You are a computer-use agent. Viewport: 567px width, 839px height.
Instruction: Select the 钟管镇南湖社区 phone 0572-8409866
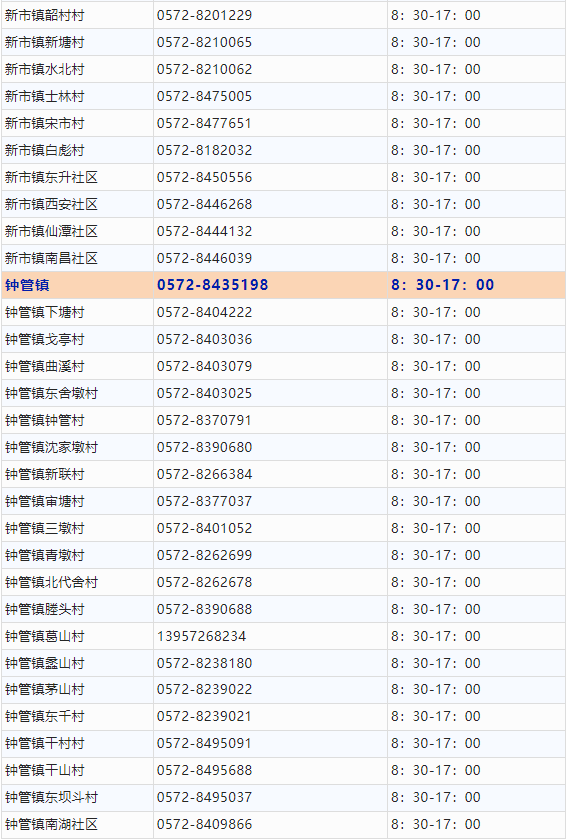click(x=204, y=824)
